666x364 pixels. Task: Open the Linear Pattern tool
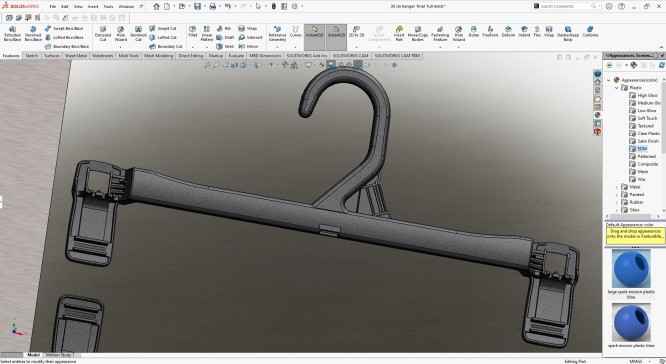(x=206, y=34)
